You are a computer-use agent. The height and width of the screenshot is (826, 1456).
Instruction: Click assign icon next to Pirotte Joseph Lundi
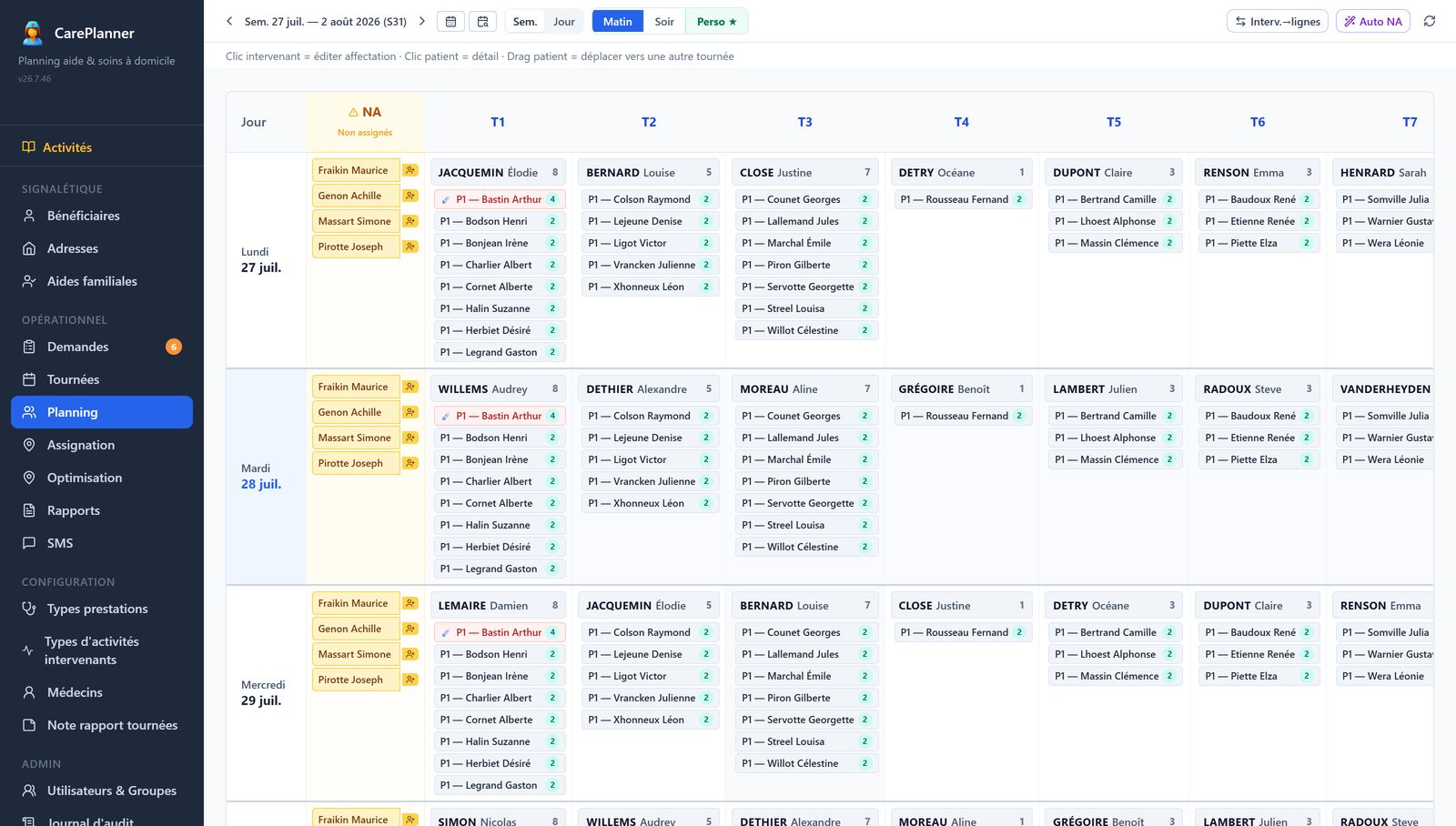[x=410, y=247]
